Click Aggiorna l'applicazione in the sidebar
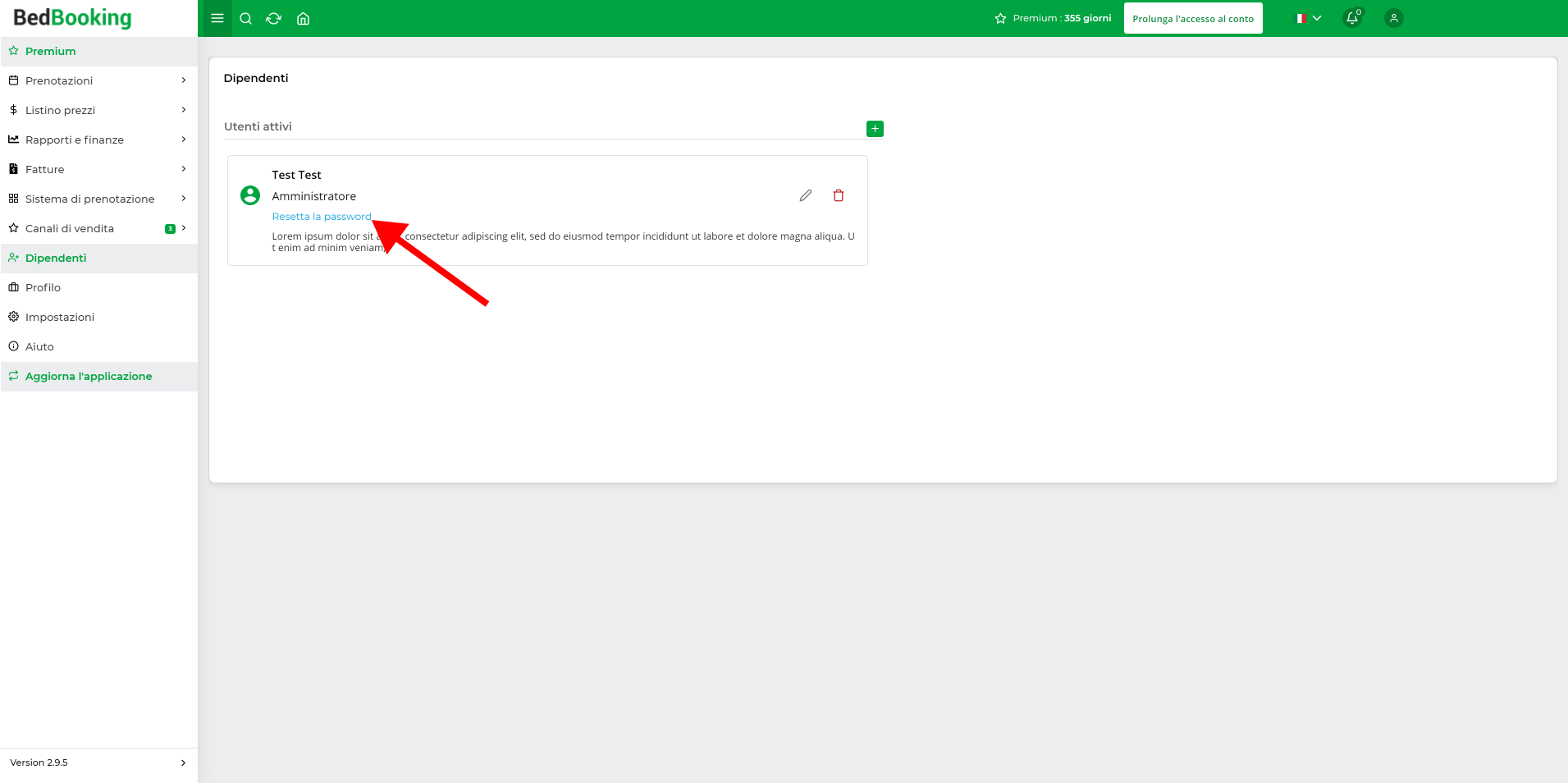This screenshot has width=1568, height=783. pos(89,376)
